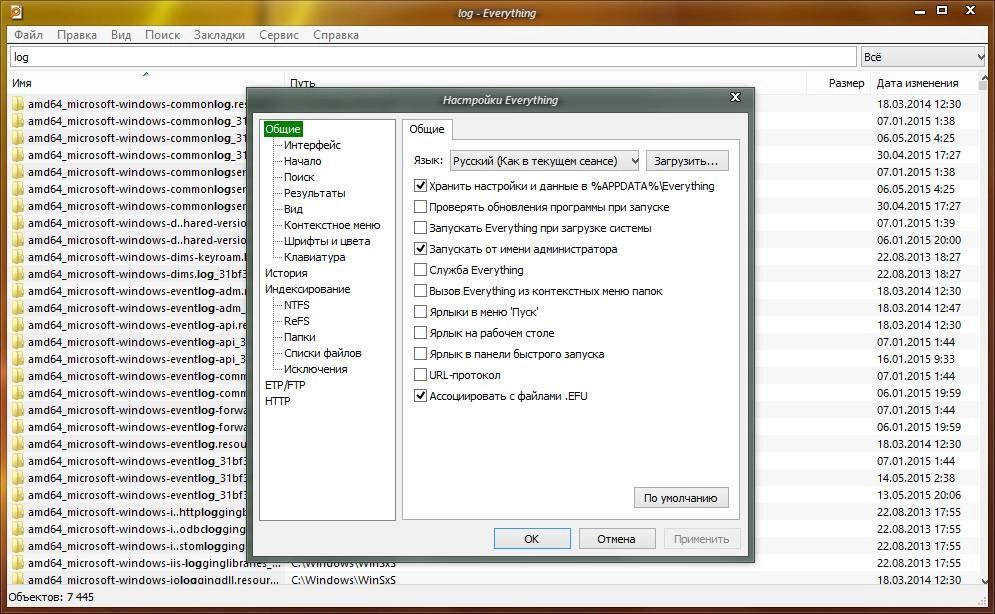This screenshot has height=614, width=995.
Task: Open the Файл menu
Action: [29, 35]
